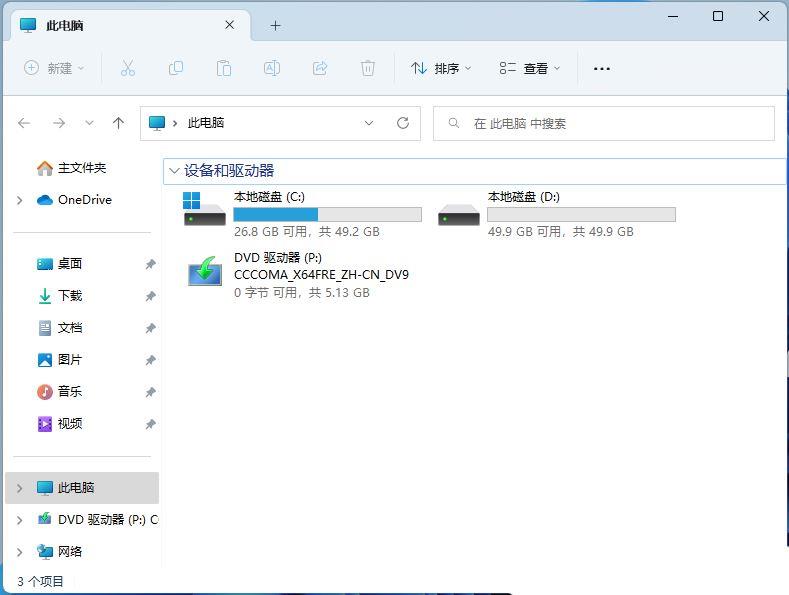Expand 此电脑 node in navigation pane
Image resolution: width=789 pixels, height=595 pixels.
coord(20,488)
